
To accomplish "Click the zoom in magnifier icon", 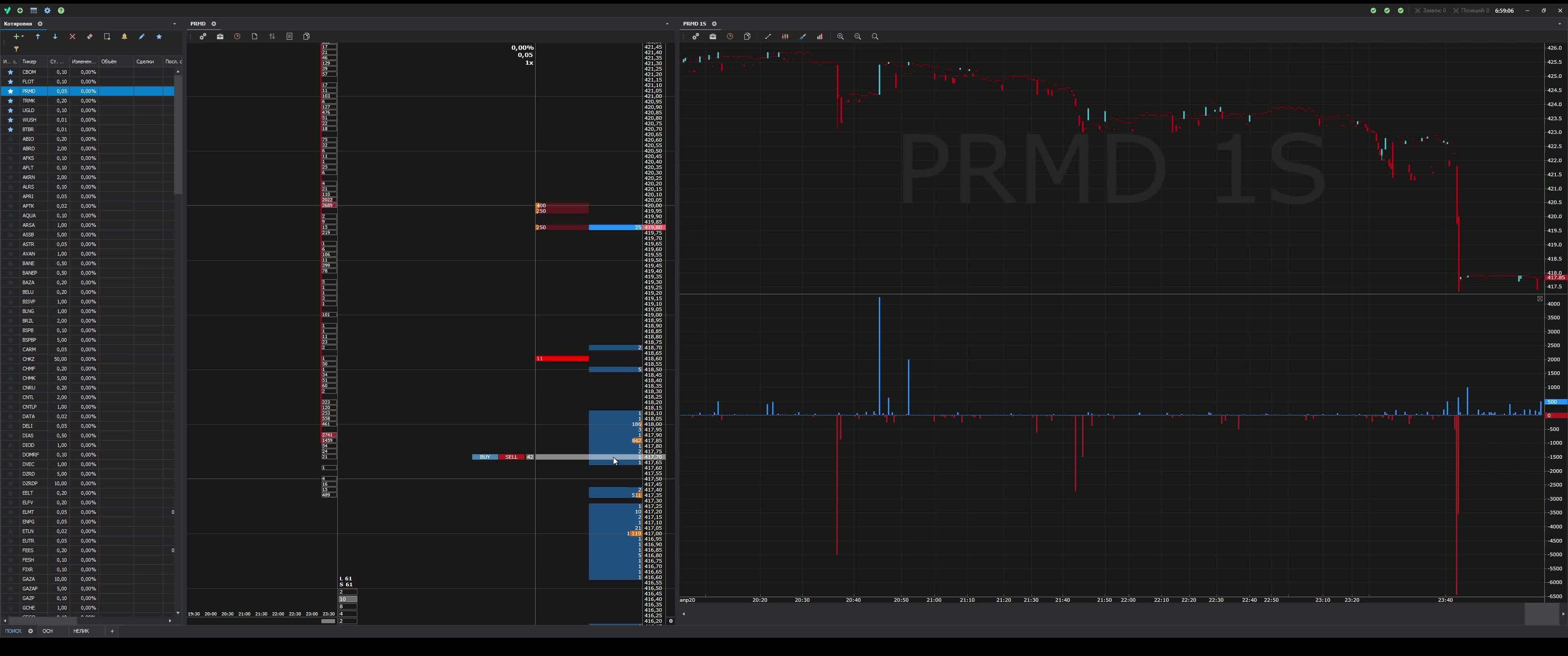I will click(841, 36).
